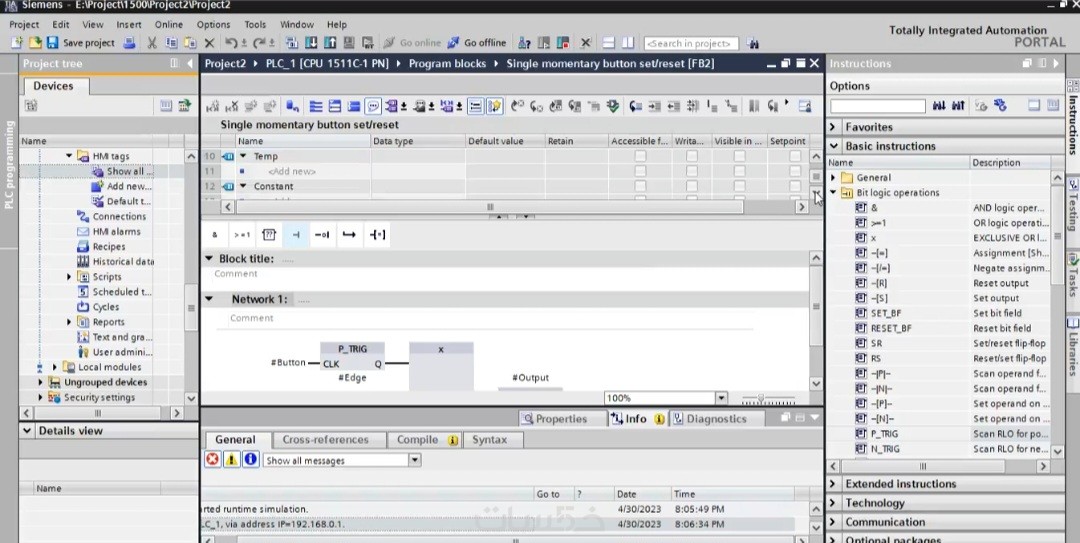Select the SR flip-flop instruction
The width and height of the screenshot is (1080, 543).
tap(876, 343)
